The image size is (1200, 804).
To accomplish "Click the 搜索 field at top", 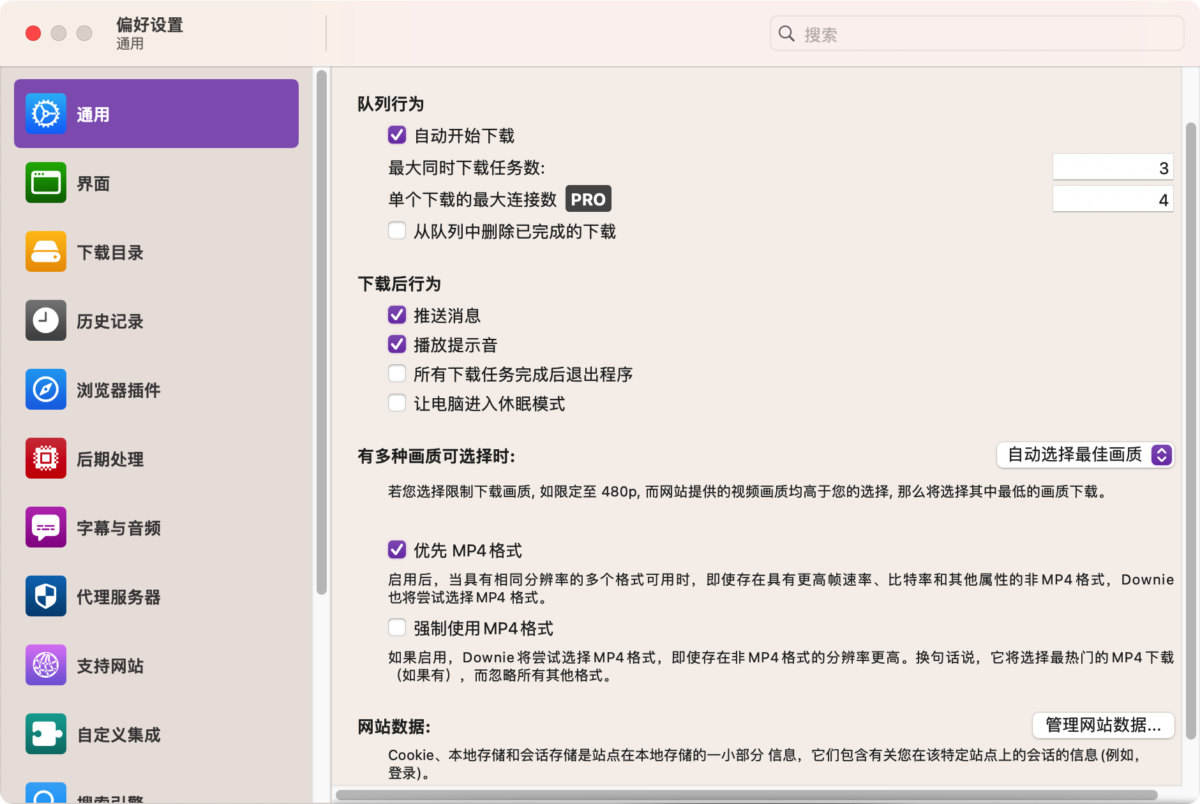I will (977, 33).
